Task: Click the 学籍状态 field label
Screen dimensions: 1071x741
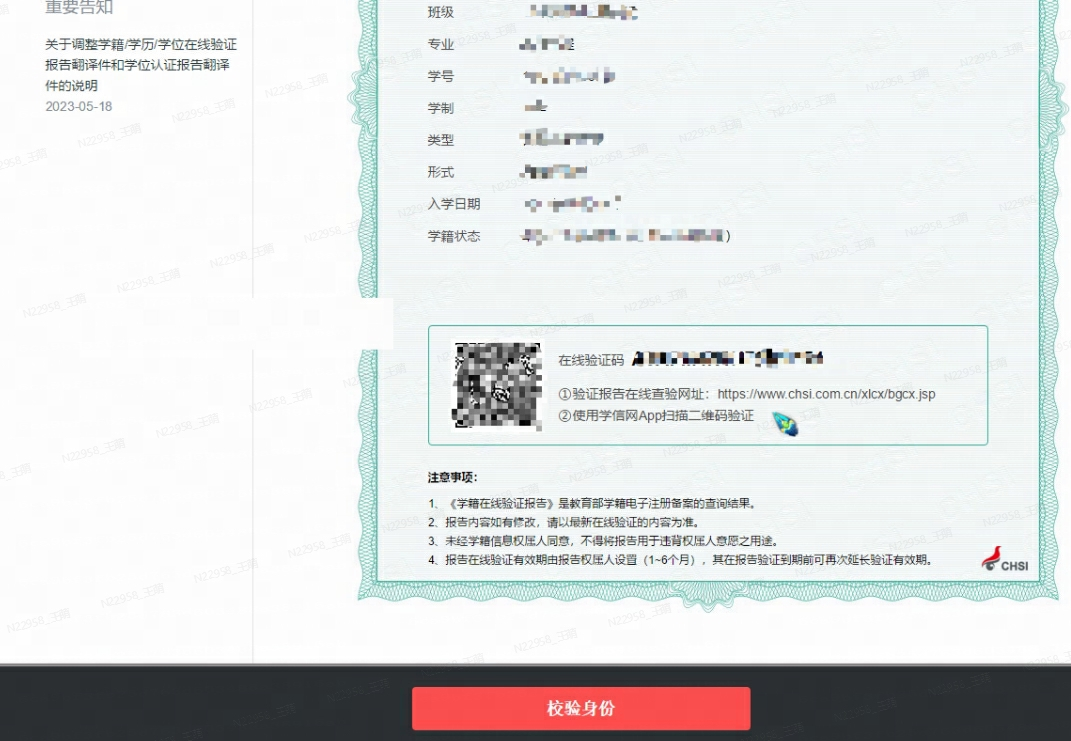Action: click(453, 237)
